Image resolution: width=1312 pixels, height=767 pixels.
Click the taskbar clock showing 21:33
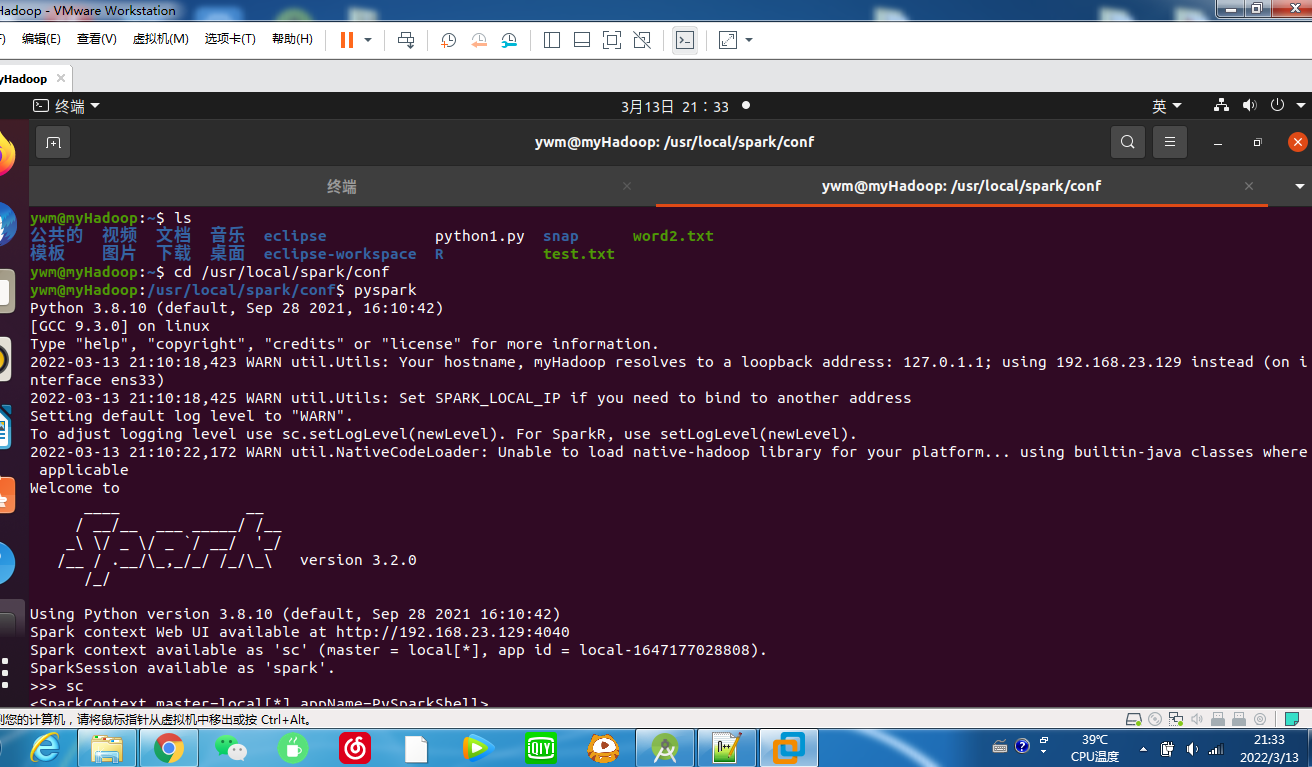point(1270,748)
